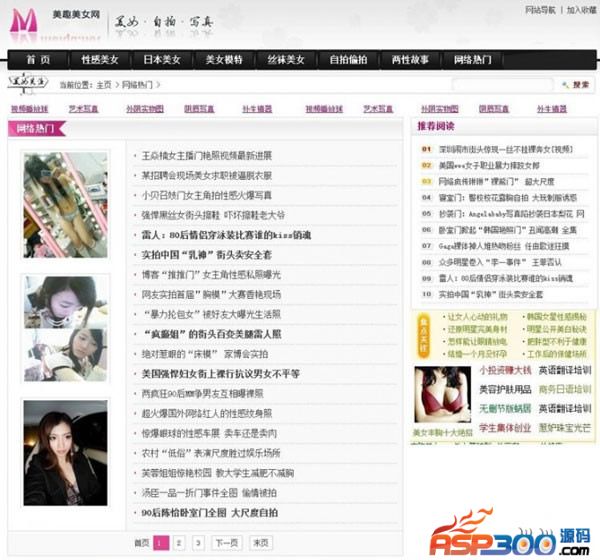
Task: Open recommended item 08 众多明星卷入
Action: (x=500, y=262)
